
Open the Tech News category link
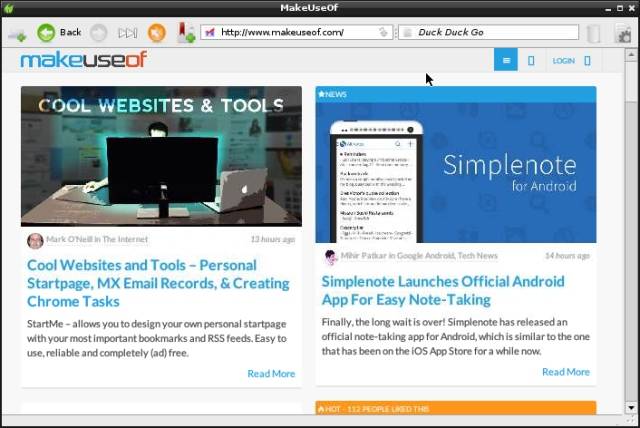(477, 256)
